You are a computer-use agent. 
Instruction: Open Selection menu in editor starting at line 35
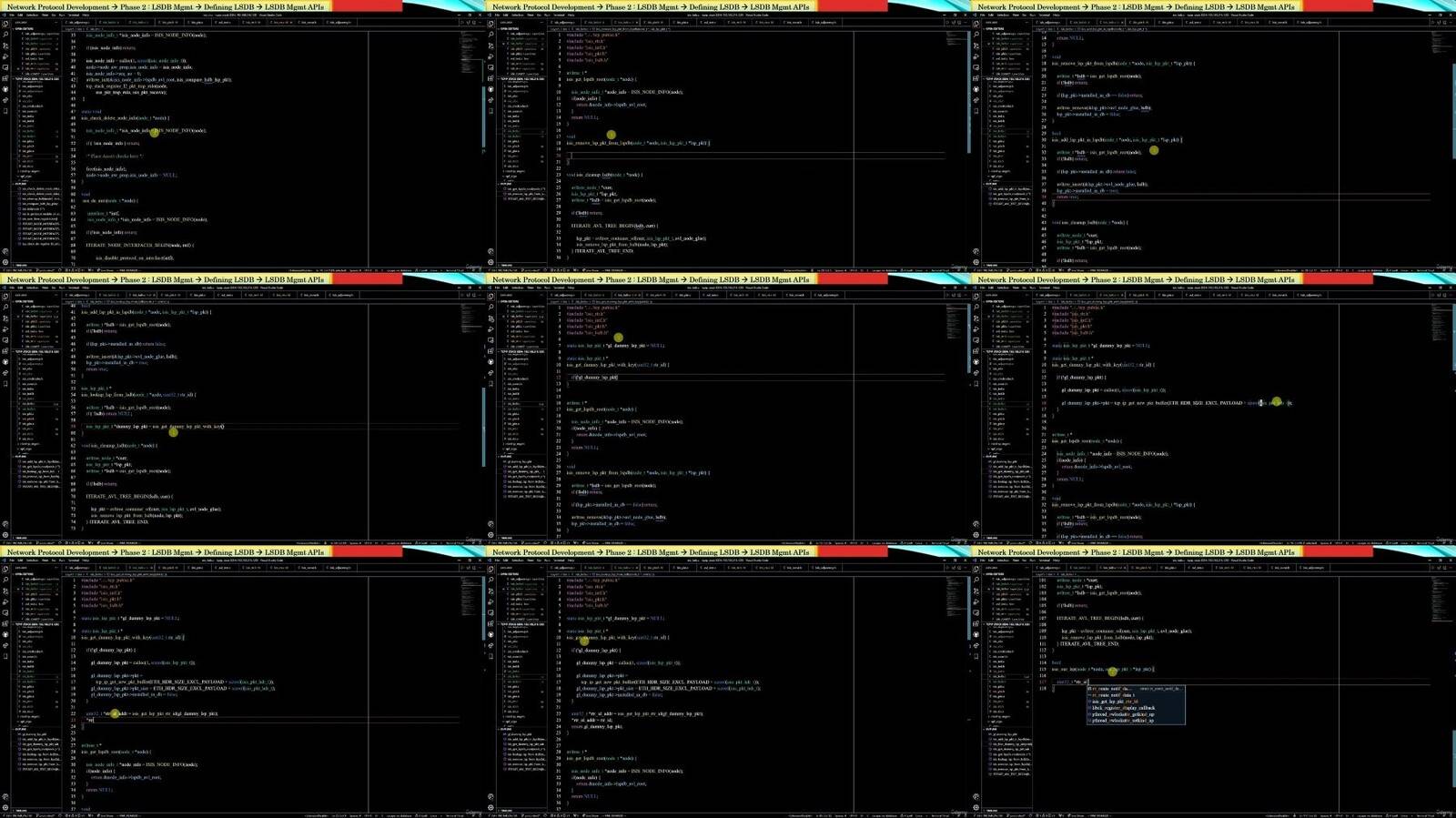(x=32, y=15)
